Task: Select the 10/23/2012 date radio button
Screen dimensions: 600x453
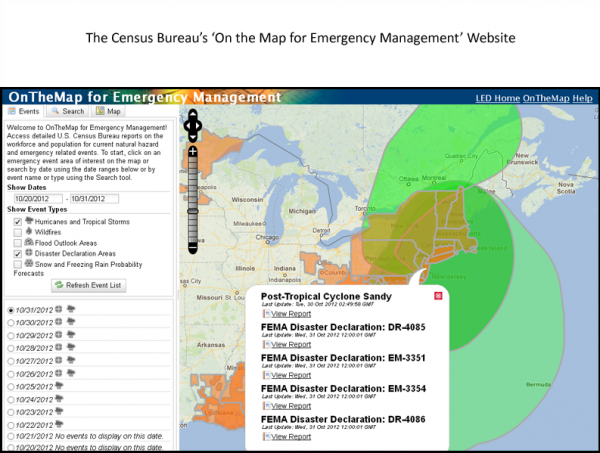Action: 11,412
